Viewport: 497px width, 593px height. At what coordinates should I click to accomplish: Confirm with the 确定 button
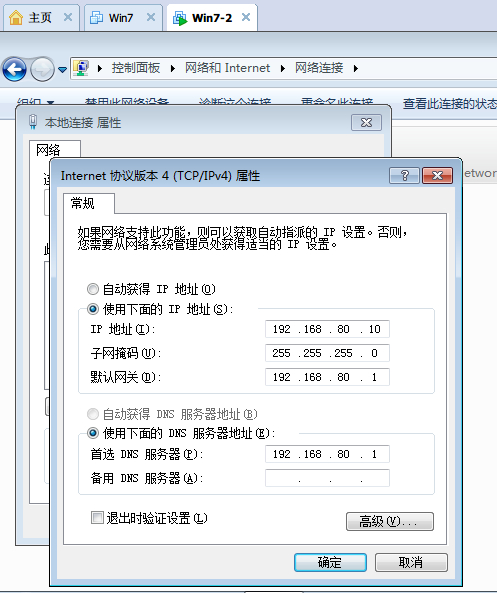(x=330, y=562)
